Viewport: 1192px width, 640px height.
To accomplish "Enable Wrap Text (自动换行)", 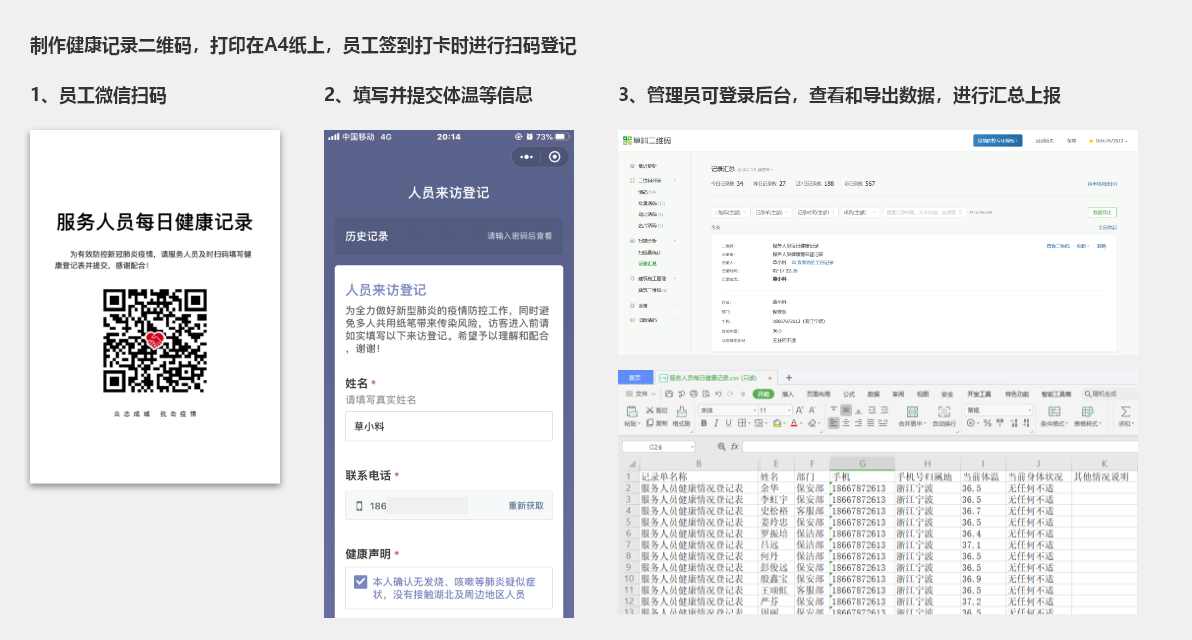I will click(x=943, y=412).
